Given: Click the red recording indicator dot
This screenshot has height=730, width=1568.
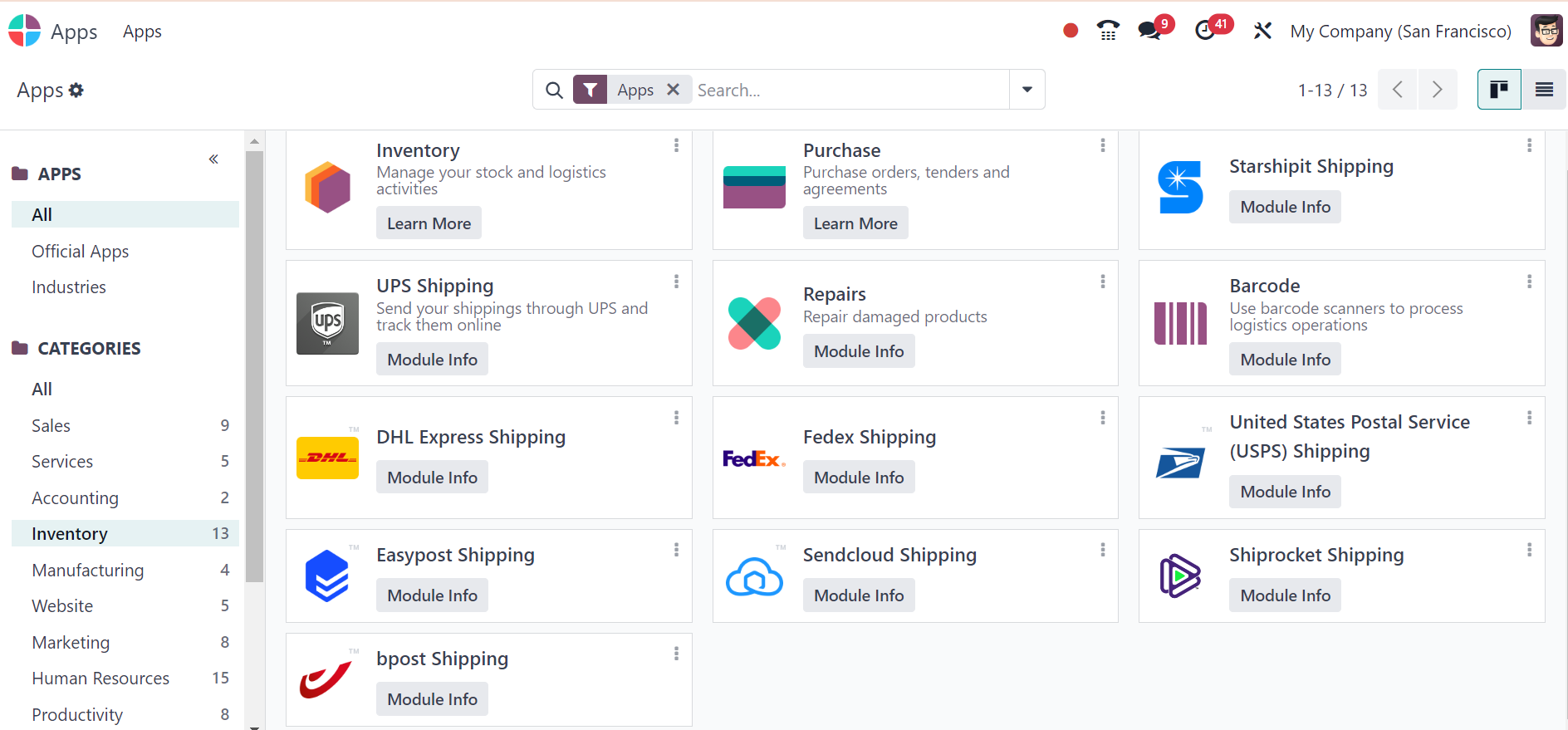Looking at the screenshot, I should tap(1071, 31).
